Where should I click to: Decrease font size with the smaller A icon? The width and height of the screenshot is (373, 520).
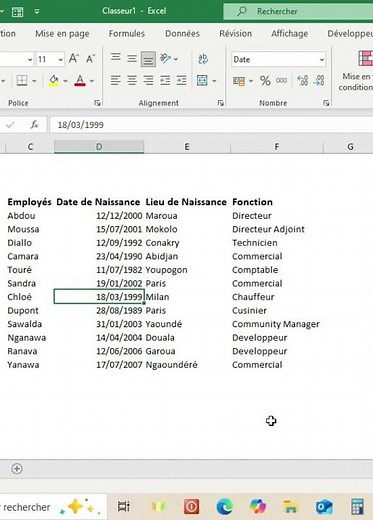[90, 59]
